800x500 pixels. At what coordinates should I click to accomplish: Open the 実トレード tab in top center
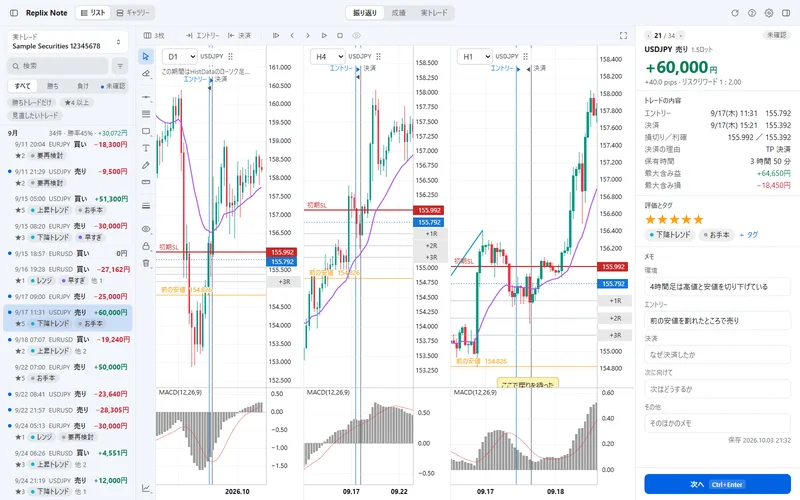pyautogui.click(x=434, y=13)
